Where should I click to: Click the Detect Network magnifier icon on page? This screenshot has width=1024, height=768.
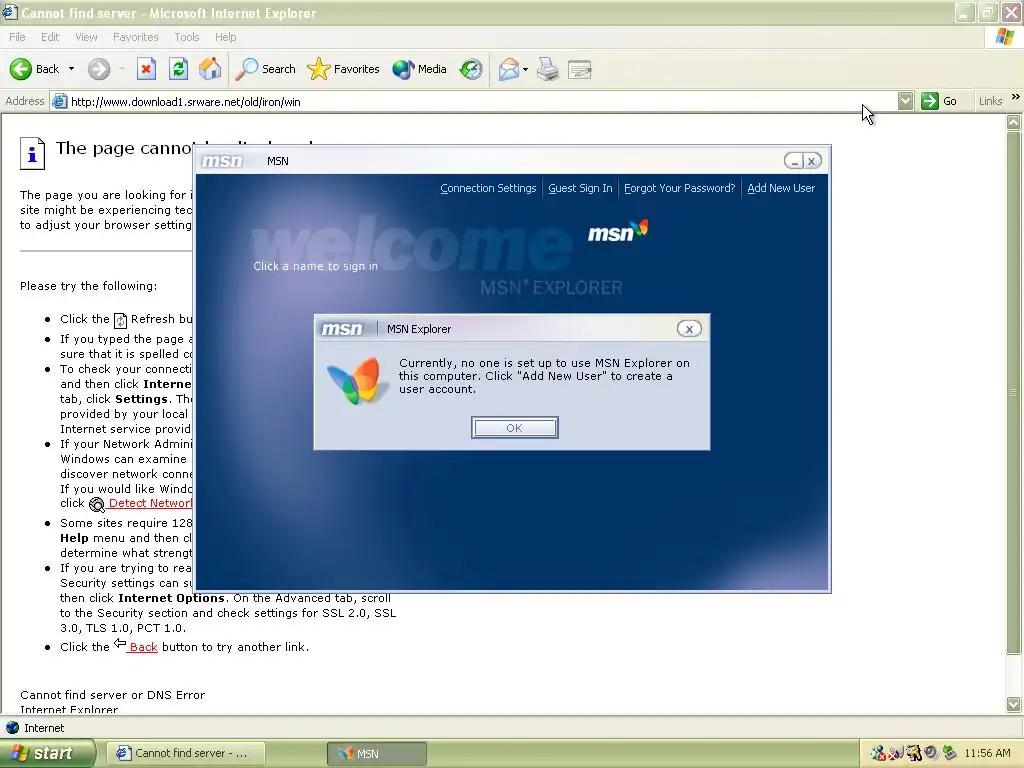click(97, 504)
